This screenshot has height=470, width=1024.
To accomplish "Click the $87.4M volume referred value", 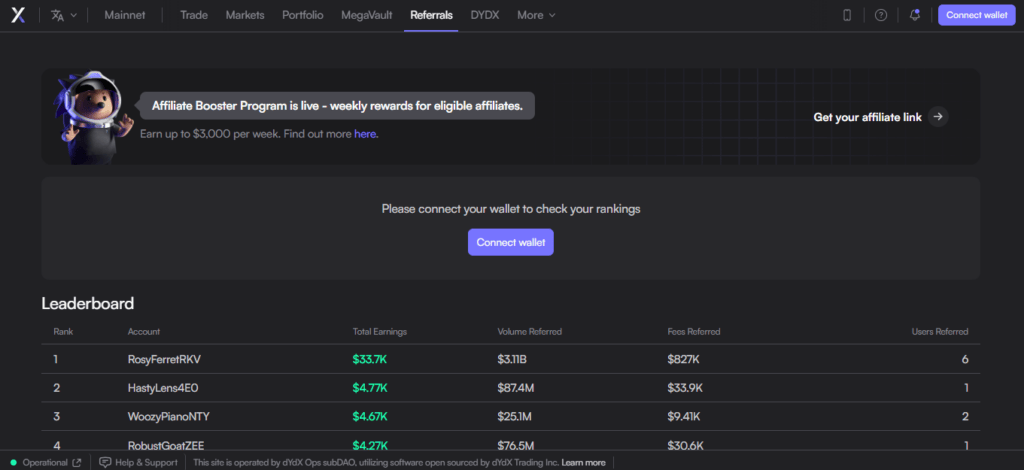I will tap(516, 388).
